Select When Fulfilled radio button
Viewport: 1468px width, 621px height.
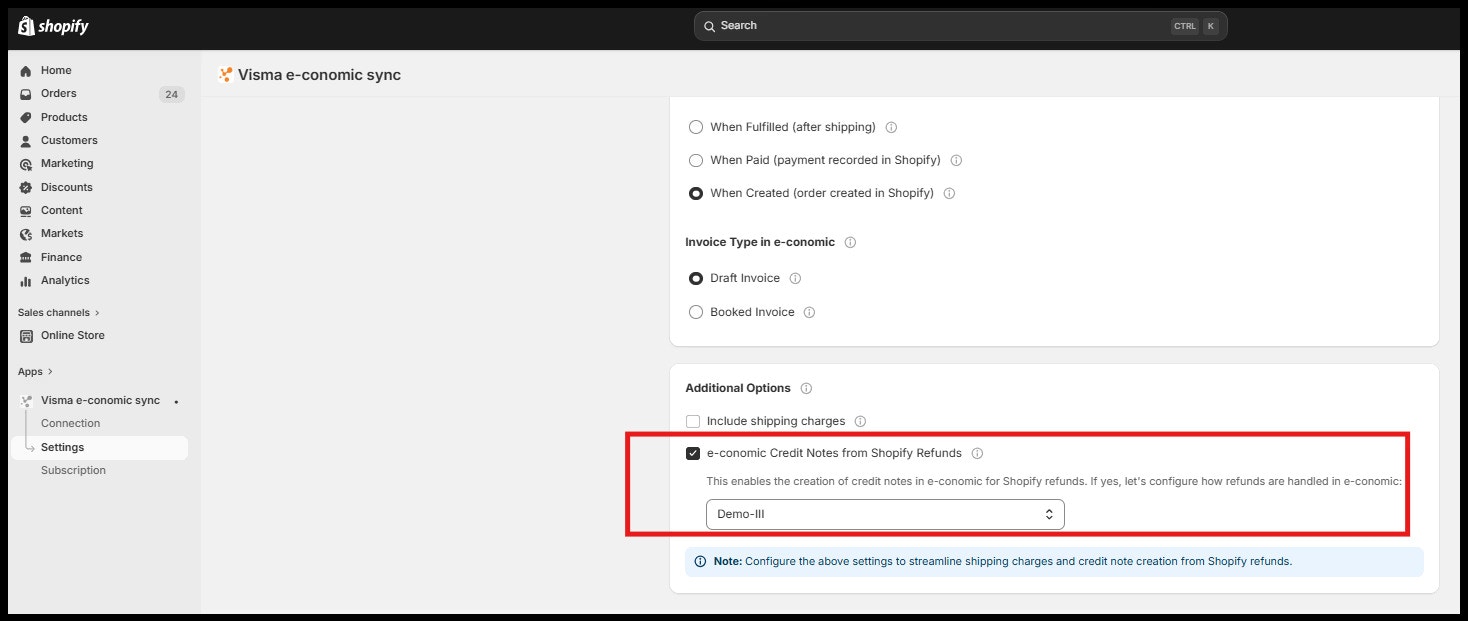[696, 128]
